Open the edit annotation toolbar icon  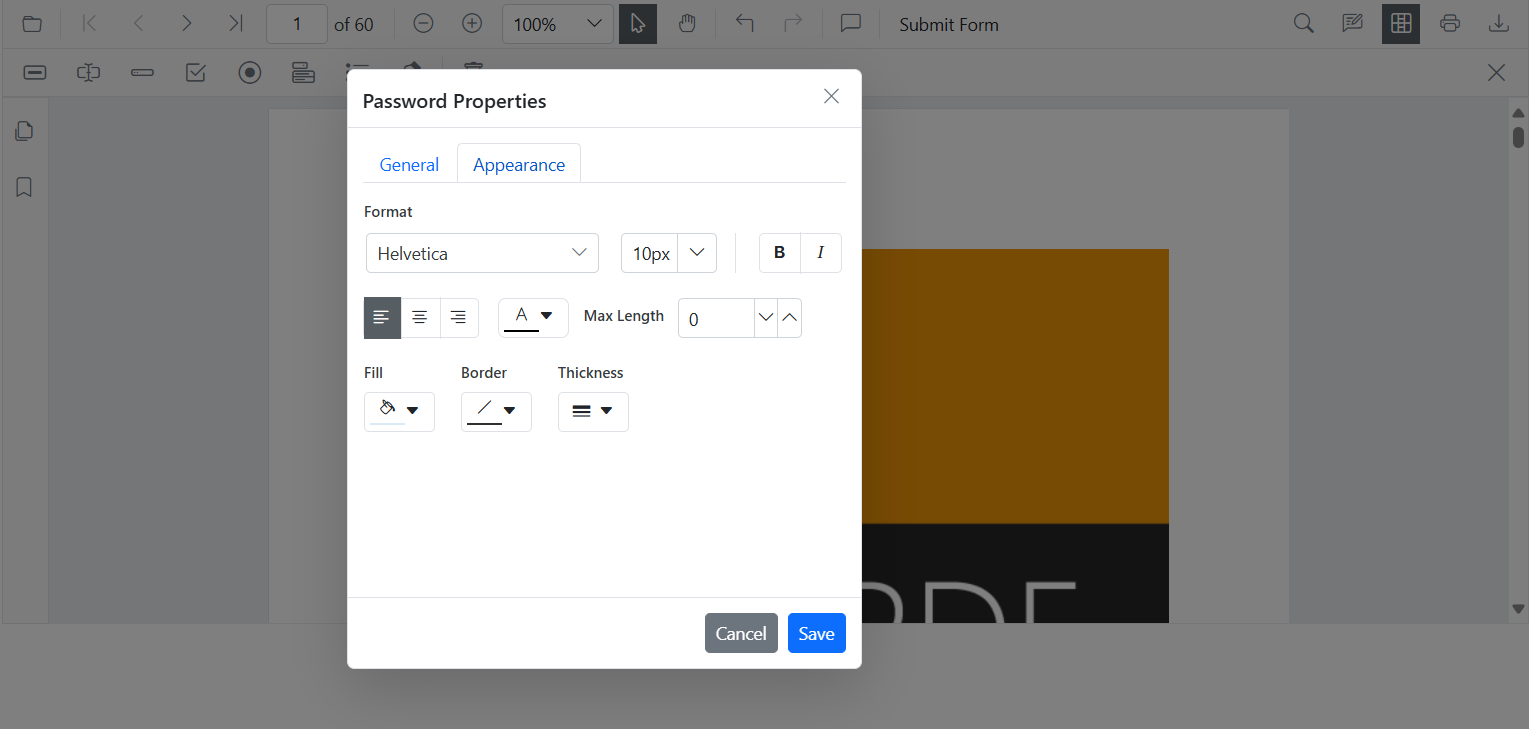(1353, 24)
